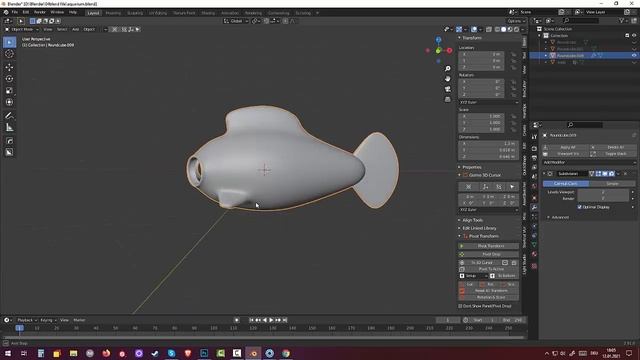The width and height of the screenshot is (640, 360).
Task: Click the Apply All button
Action: click(565, 147)
